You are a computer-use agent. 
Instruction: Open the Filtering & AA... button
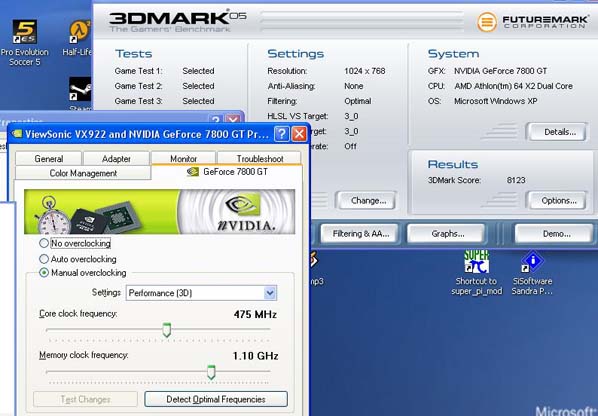point(360,234)
